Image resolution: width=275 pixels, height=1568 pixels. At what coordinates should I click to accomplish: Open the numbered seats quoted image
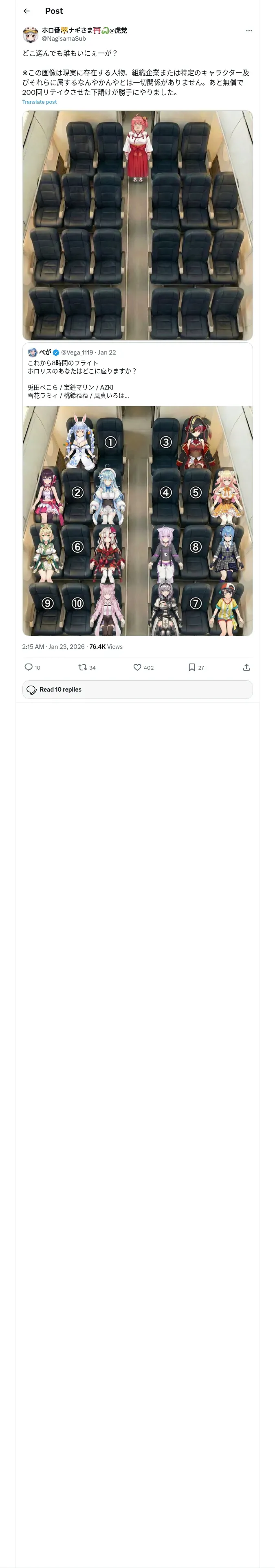pos(137,521)
